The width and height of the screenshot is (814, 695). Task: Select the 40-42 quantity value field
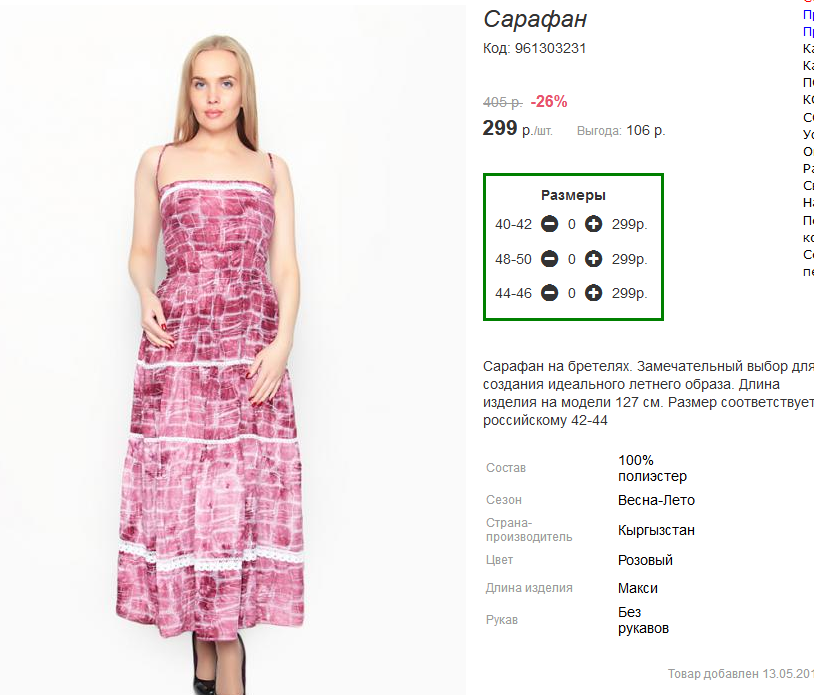point(572,224)
